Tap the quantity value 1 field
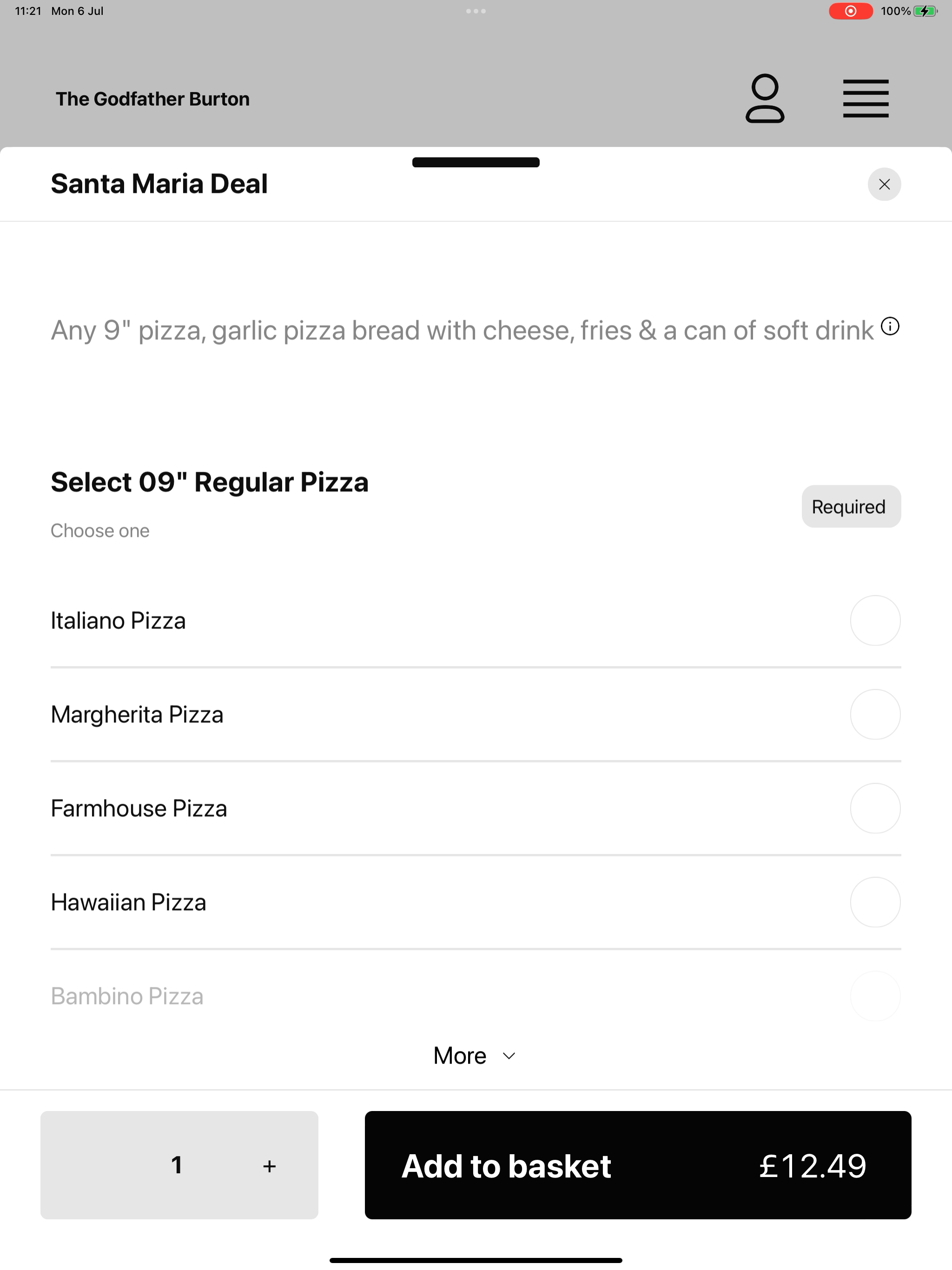 pyautogui.click(x=177, y=1165)
